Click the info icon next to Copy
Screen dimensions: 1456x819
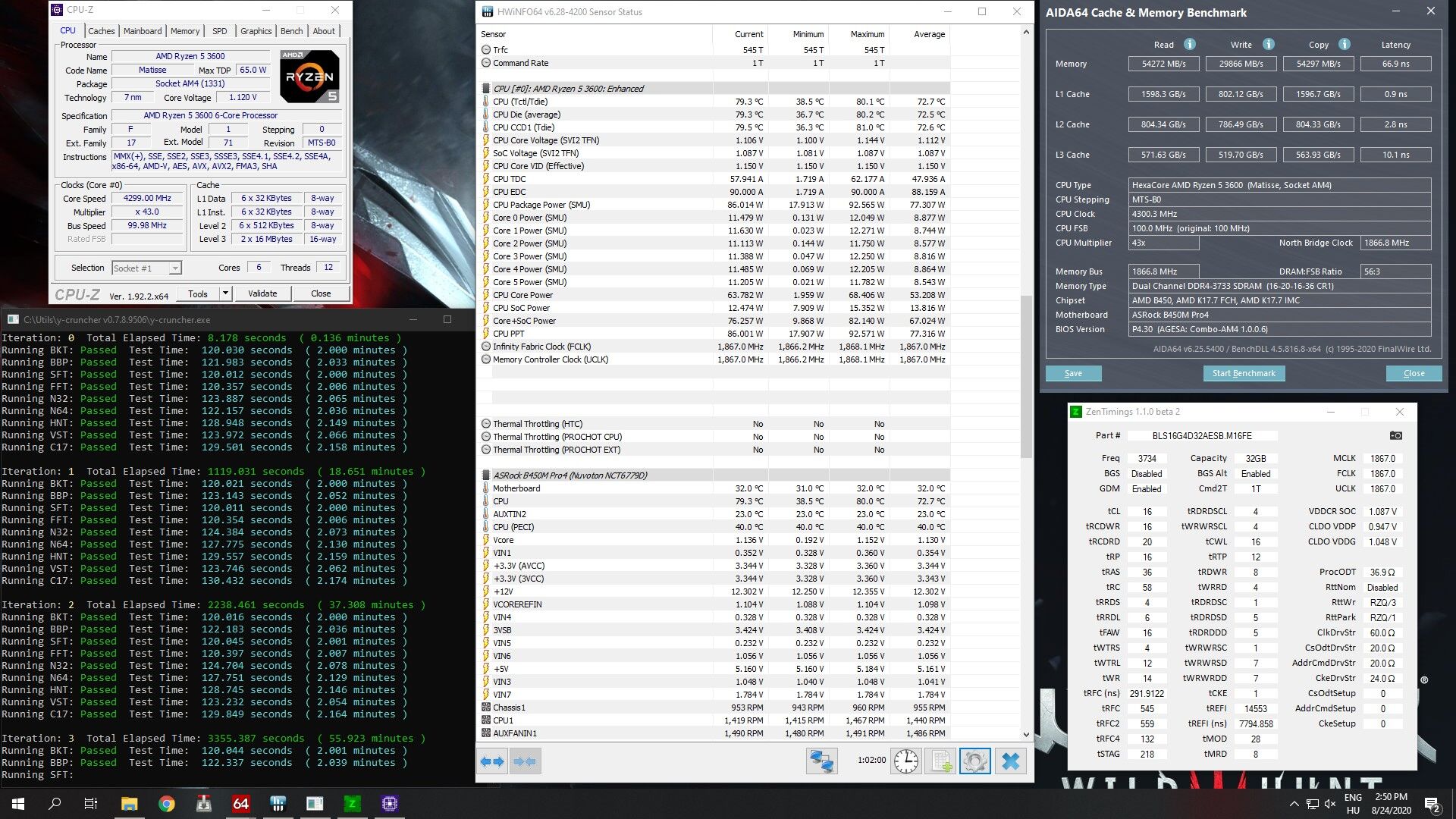(x=1344, y=44)
